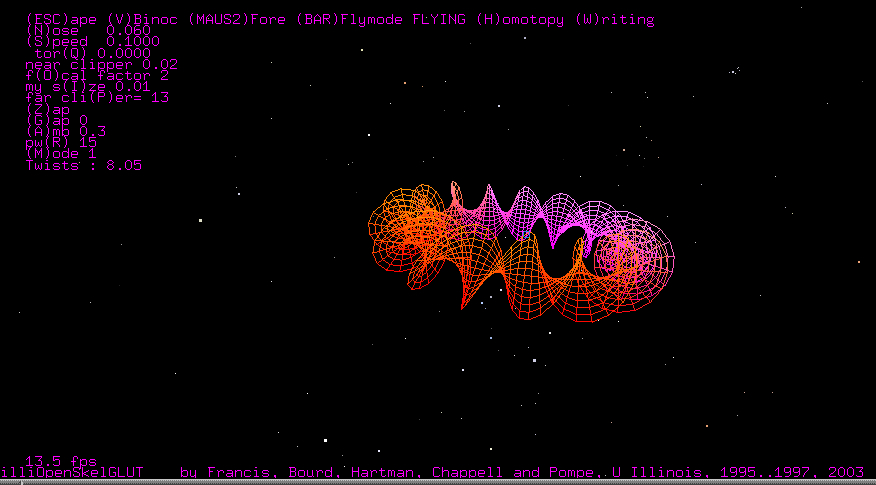Viewport: 876px width, 485px height.
Task: Click the (V)Binoc option
Action: point(135,20)
